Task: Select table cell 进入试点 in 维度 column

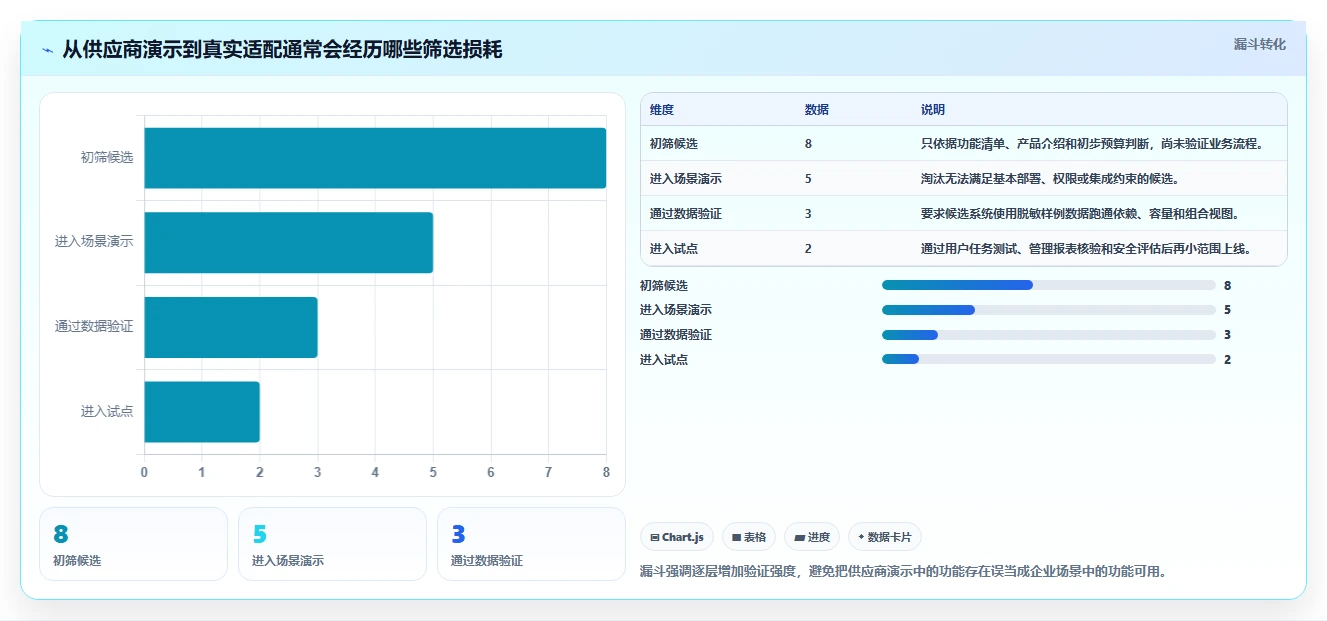Action: [x=674, y=249]
